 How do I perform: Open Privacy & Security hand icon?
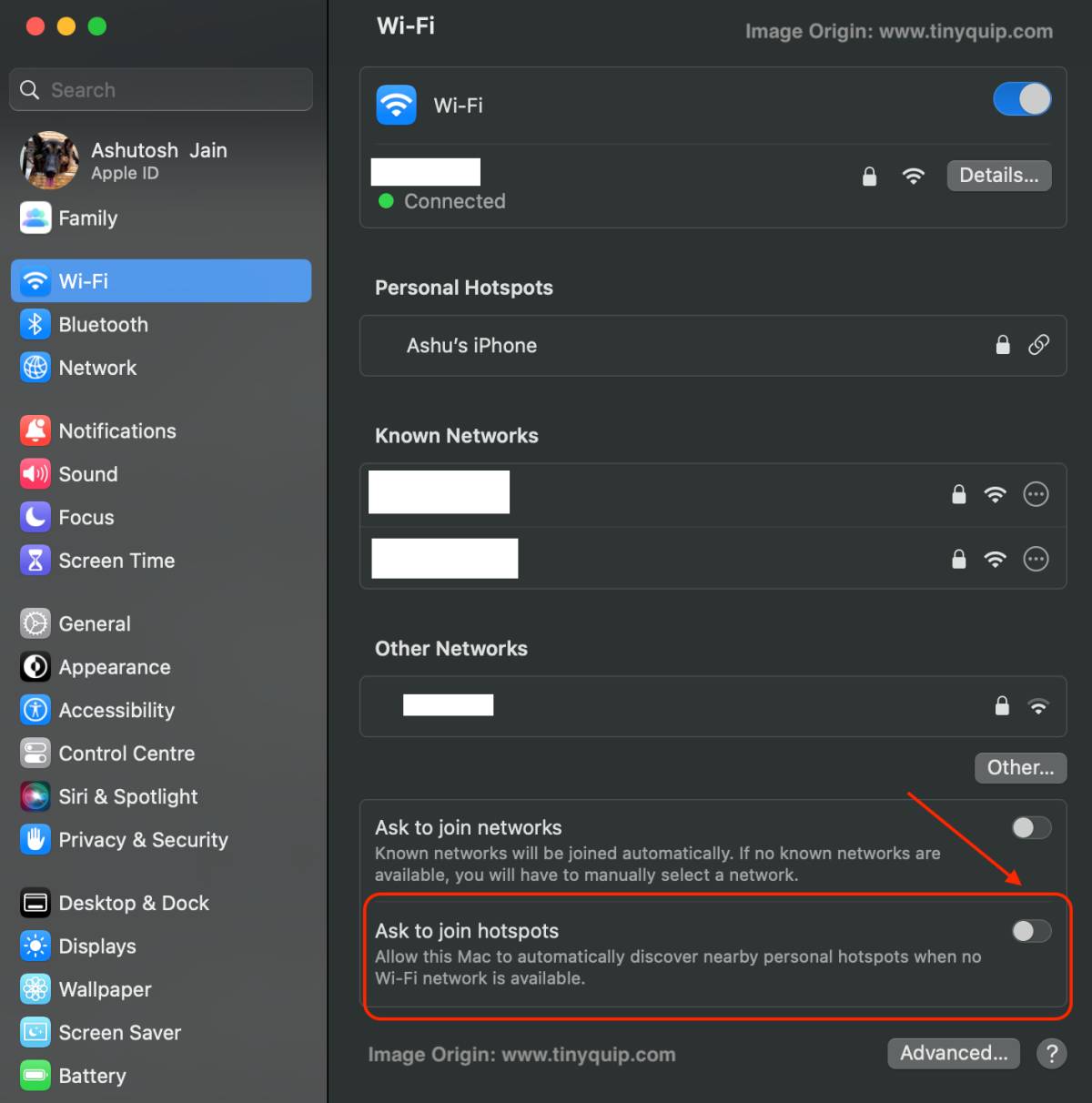pyautogui.click(x=35, y=839)
